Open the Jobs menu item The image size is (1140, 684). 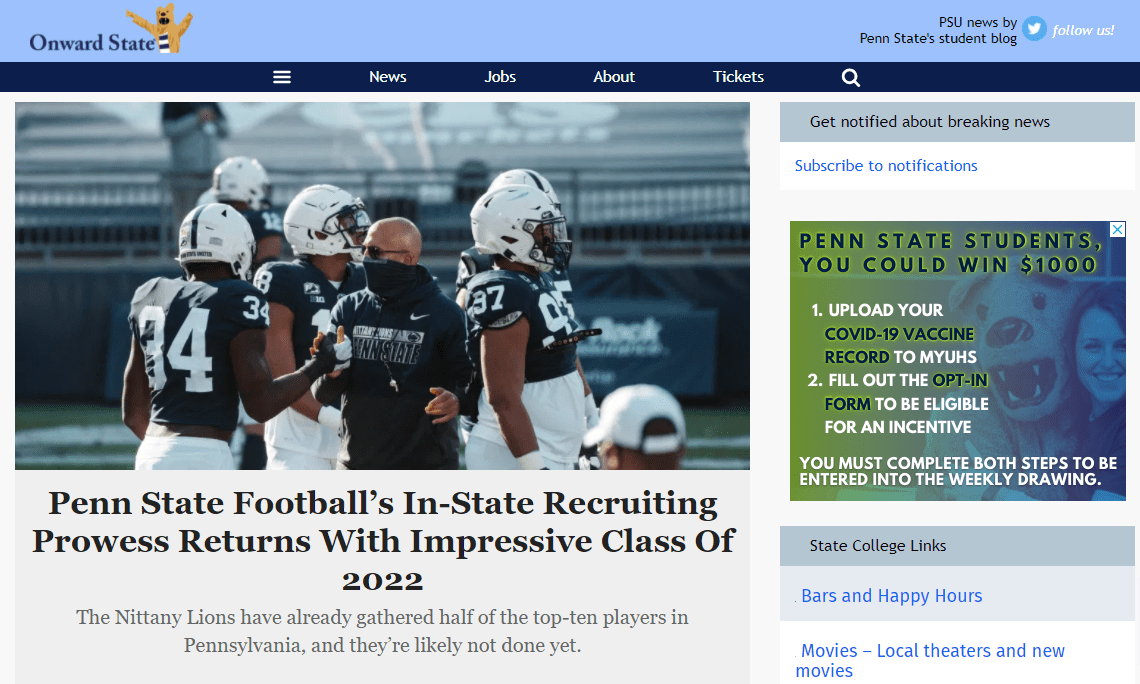[x=500, y=76]
